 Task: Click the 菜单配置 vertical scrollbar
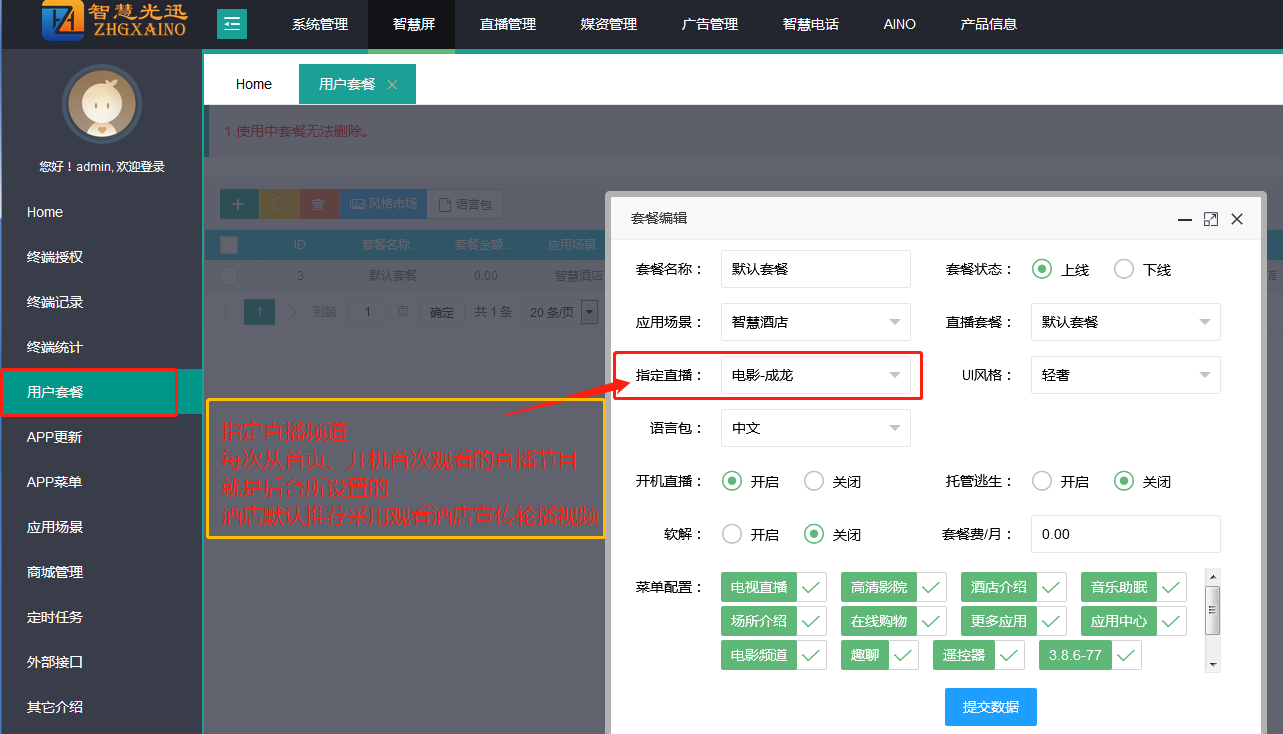pyautogui.click(x=1213, y=610)
